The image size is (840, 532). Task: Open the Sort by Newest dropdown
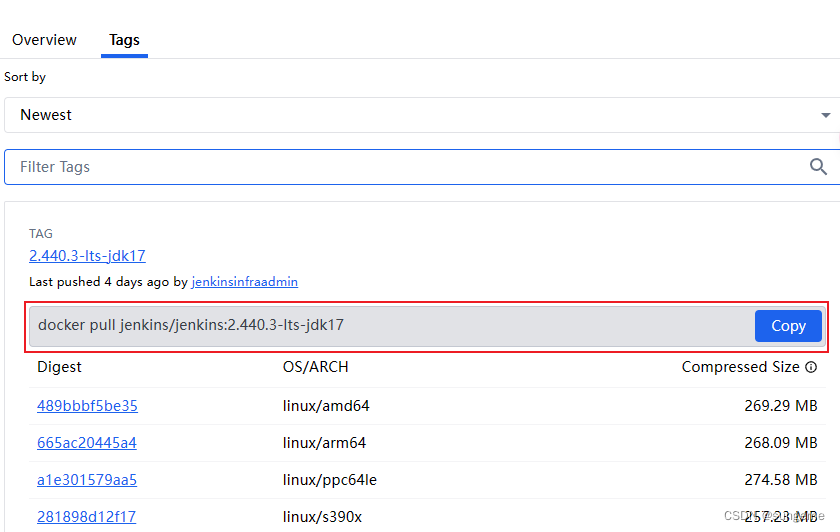[x=420, y=115]
